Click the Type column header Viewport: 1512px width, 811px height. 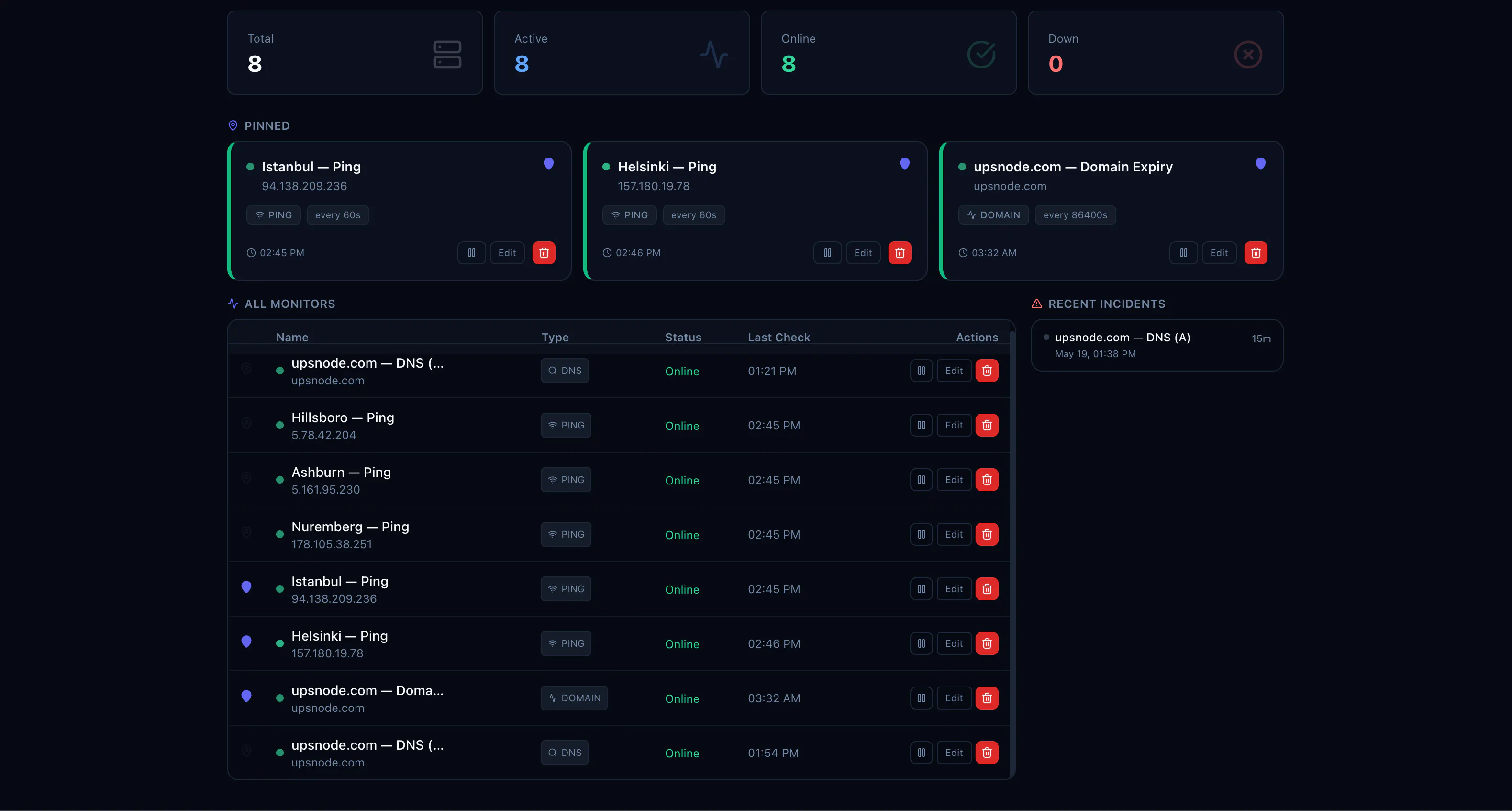(x=555, y=338)
